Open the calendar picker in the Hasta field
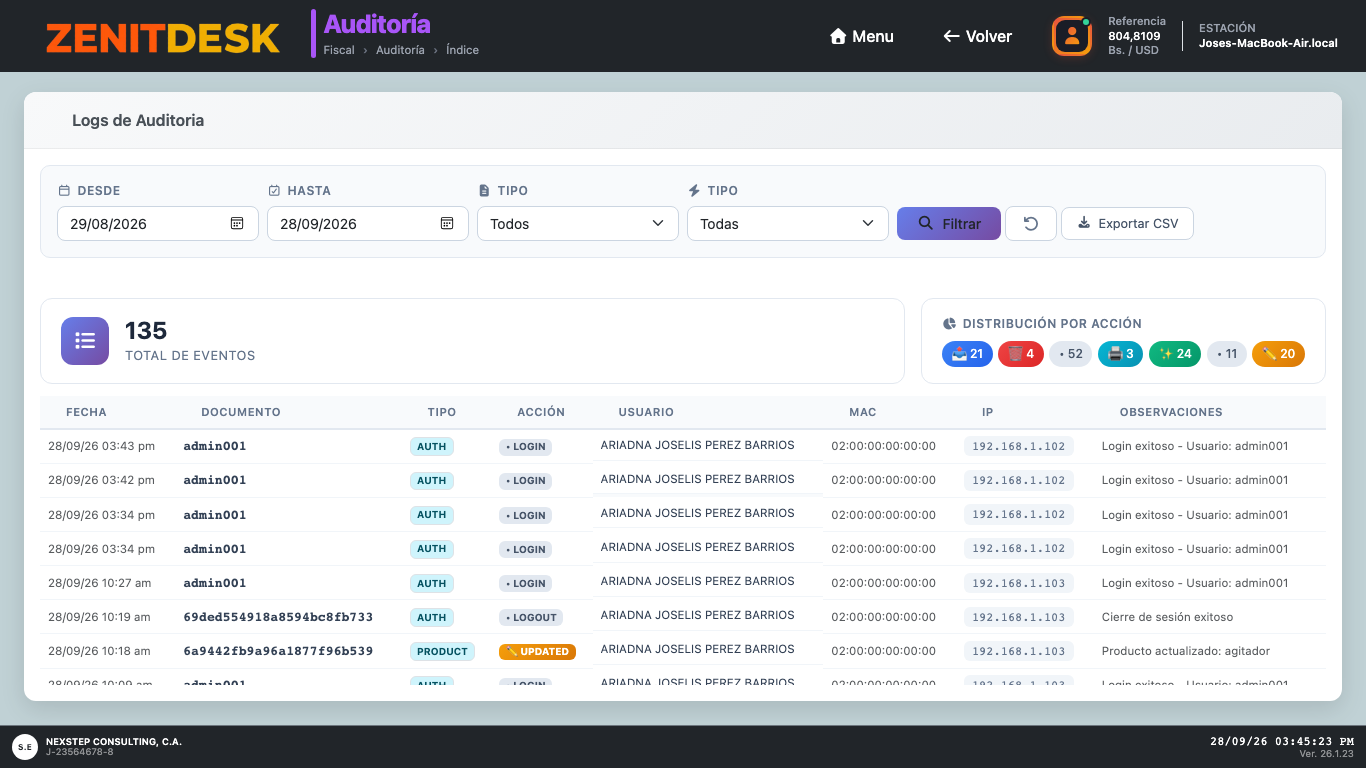The height and width of the screenshot is (768, 1366). pos(447,223)
